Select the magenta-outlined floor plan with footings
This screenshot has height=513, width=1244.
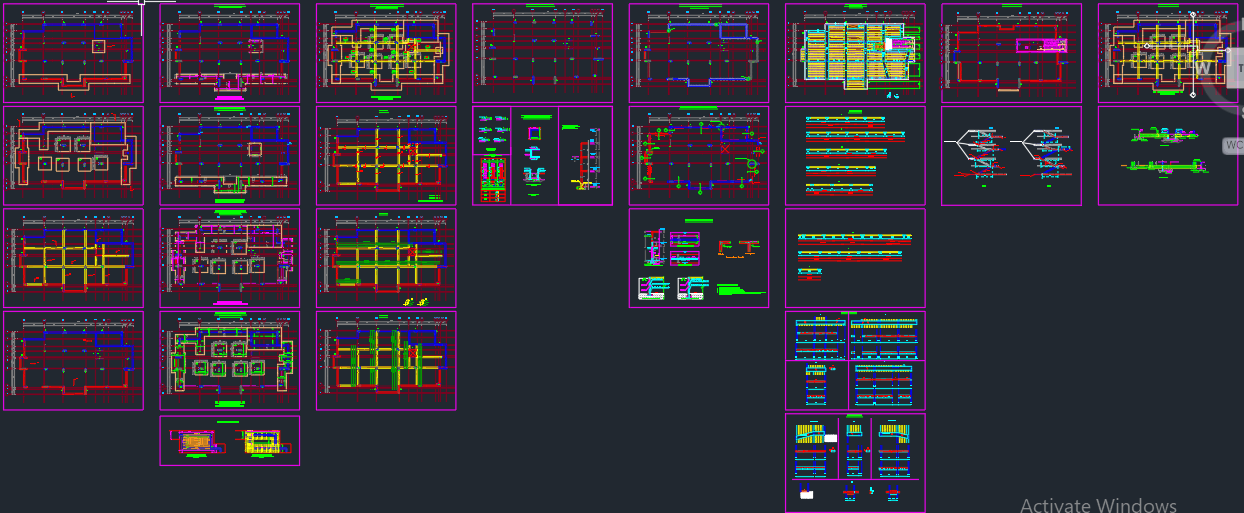pos(229,257)
